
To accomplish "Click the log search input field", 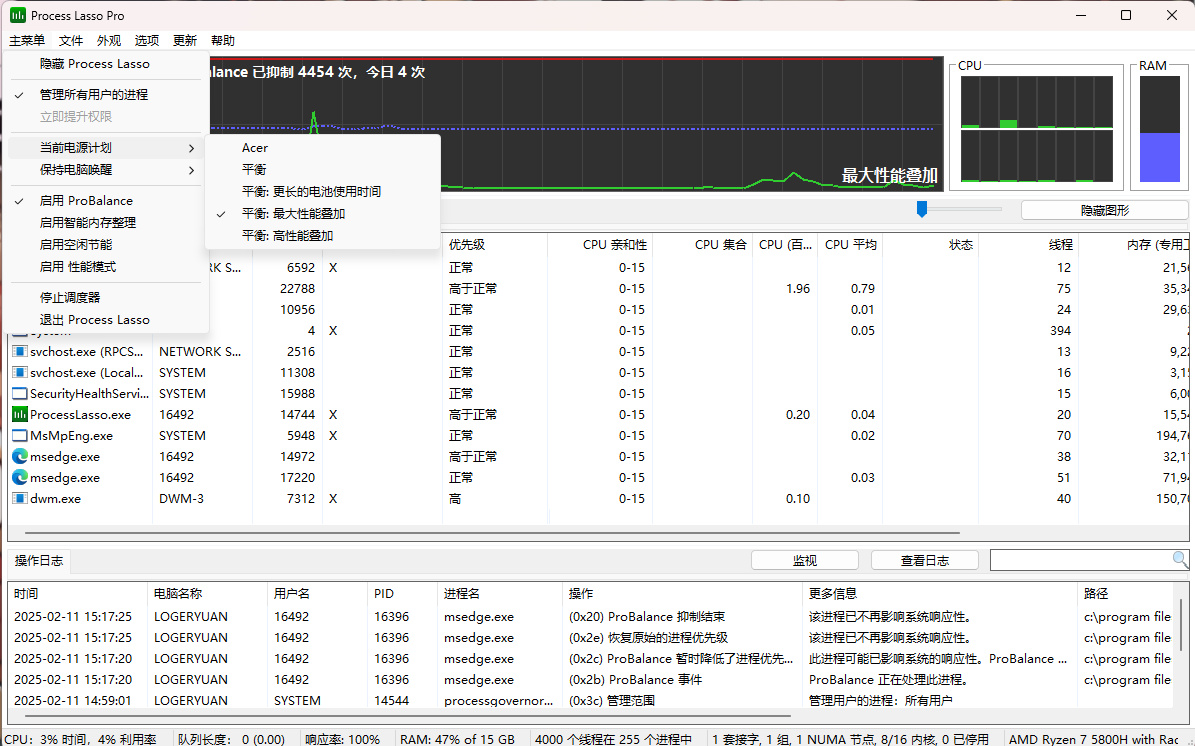I will click(1081, 560).
